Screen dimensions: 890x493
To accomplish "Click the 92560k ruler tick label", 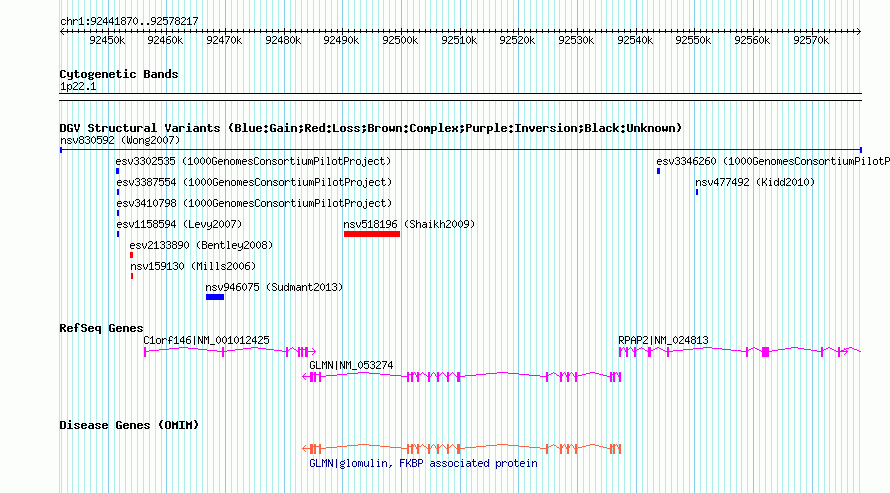I will tap(752, 40).
